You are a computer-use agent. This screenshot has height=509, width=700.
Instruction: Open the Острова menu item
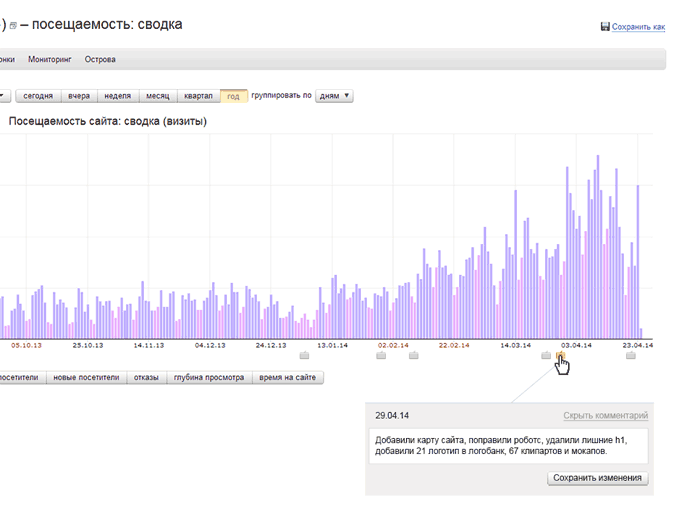[x=100, y=60]
